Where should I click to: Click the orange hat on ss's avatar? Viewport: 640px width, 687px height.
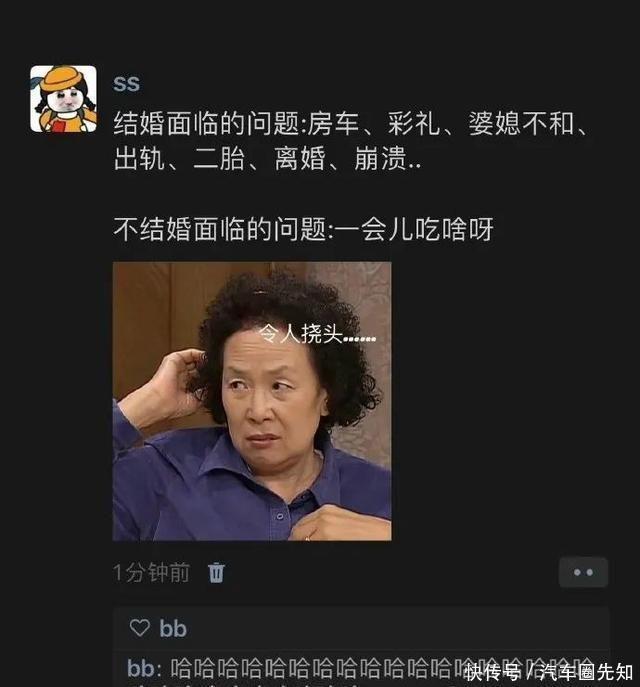click(x=64, y=78)
